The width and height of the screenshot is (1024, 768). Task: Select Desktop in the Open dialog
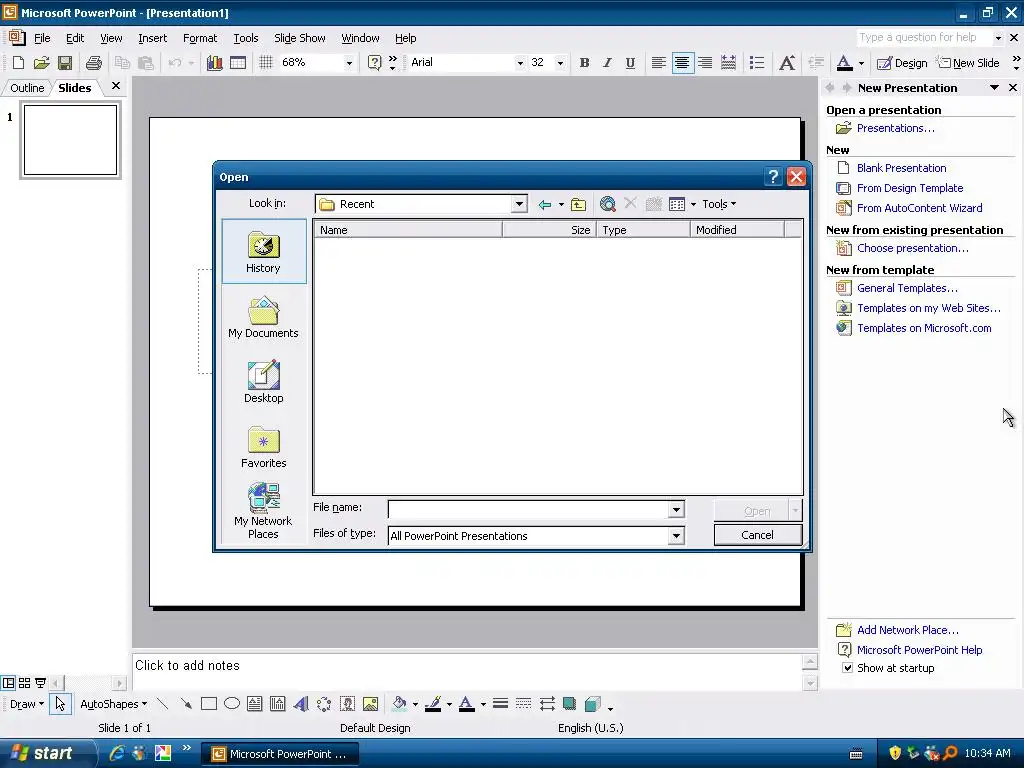click(x=264, y=382)
